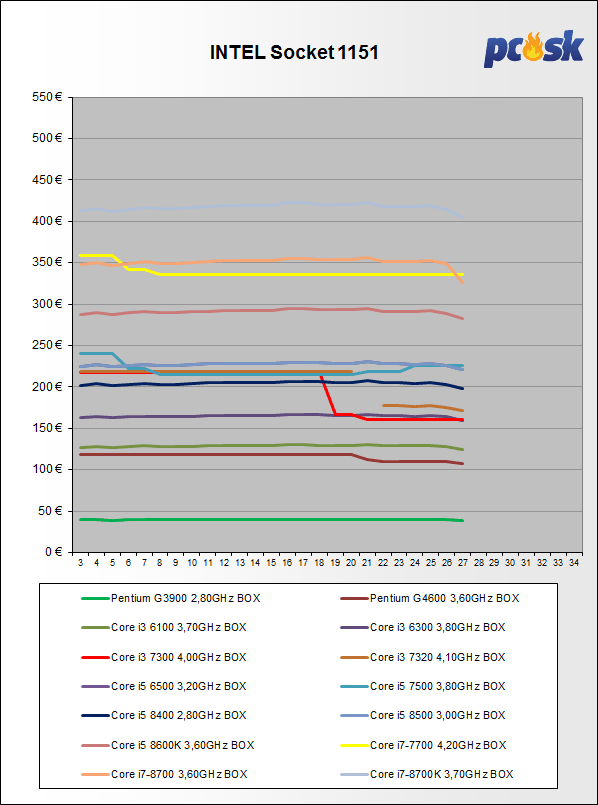Viewport: 598px width, 805px height.
Task: Select Core i3 7300 4,00GHz BOX legend label
Action: [x=179, y=657]
